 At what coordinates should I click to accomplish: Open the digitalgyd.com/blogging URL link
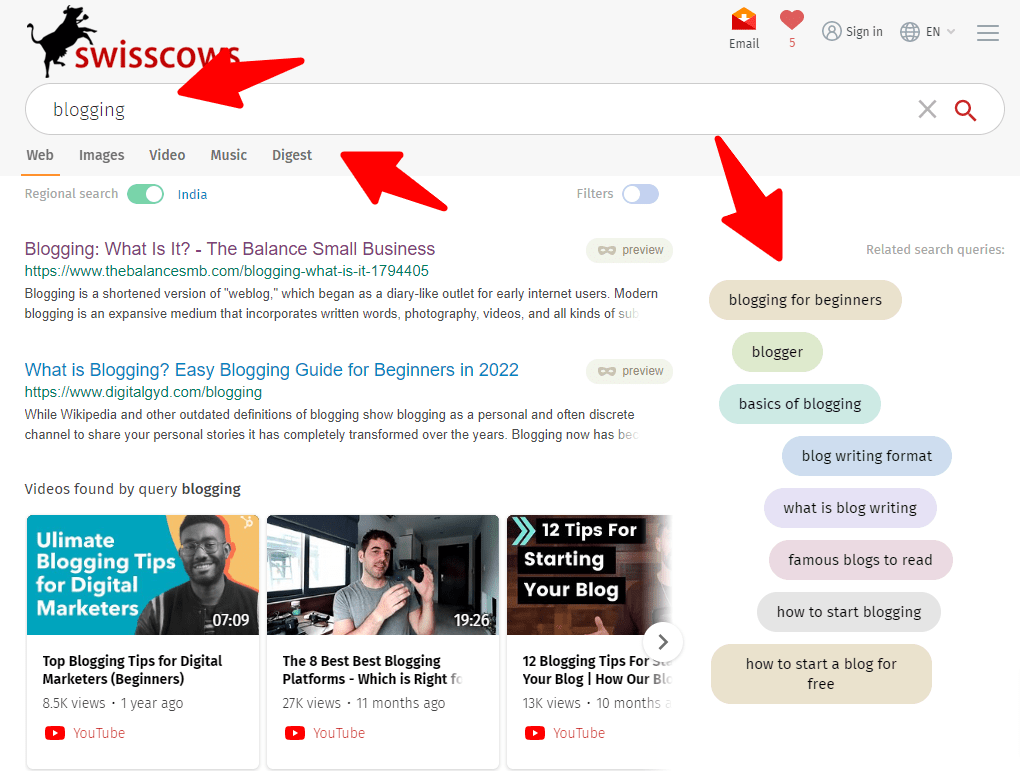pos(143,392)
